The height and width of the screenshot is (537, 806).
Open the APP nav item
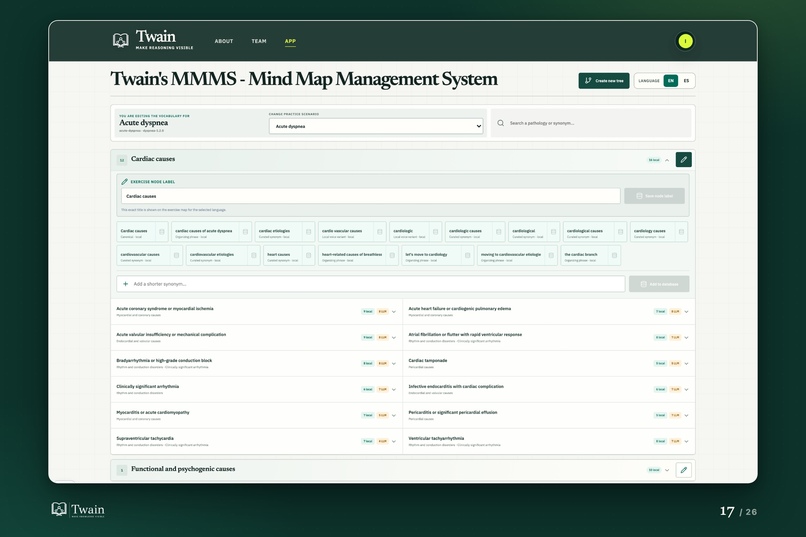point(290,41)
